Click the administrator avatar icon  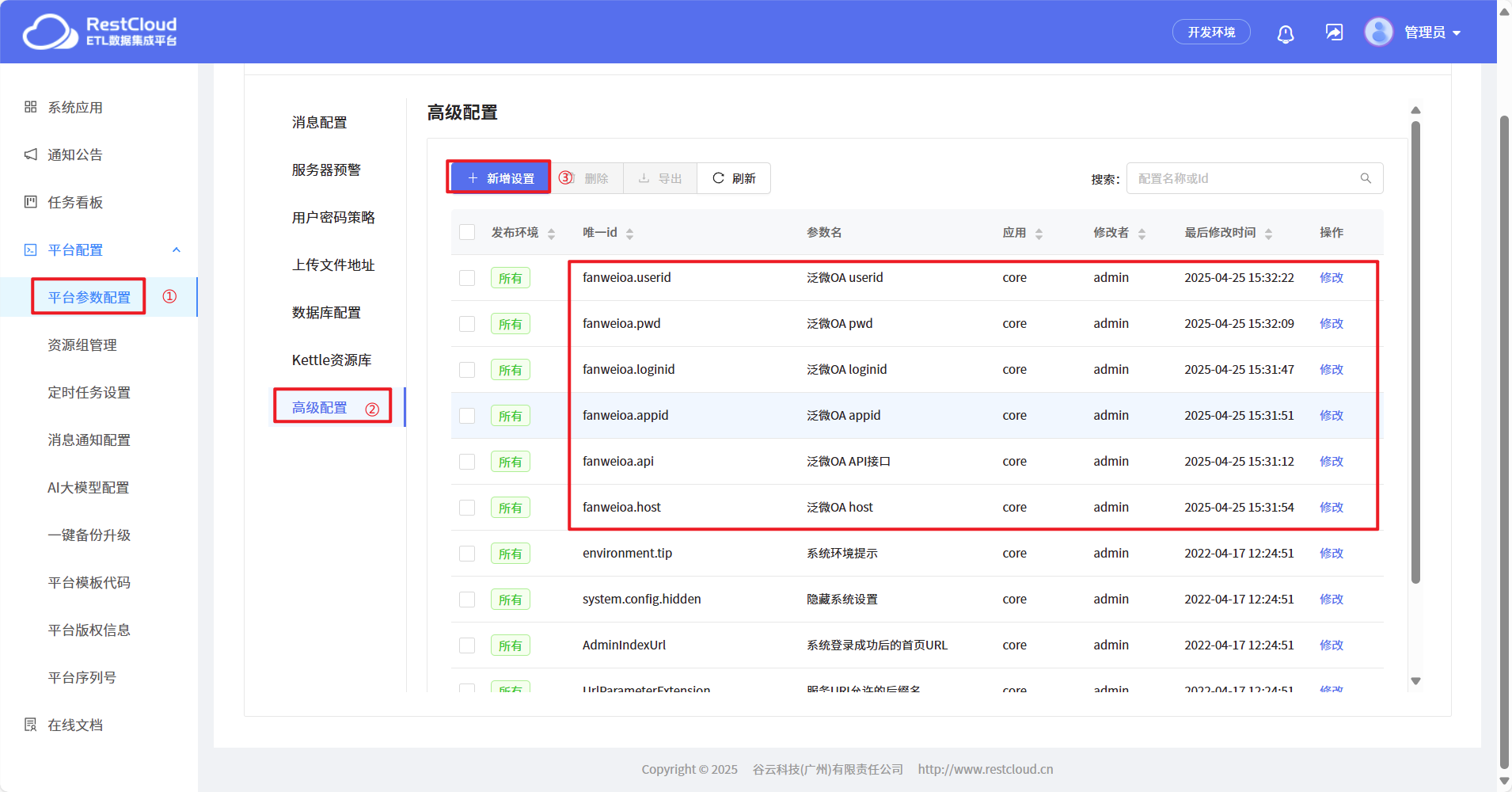(1378, 32)
